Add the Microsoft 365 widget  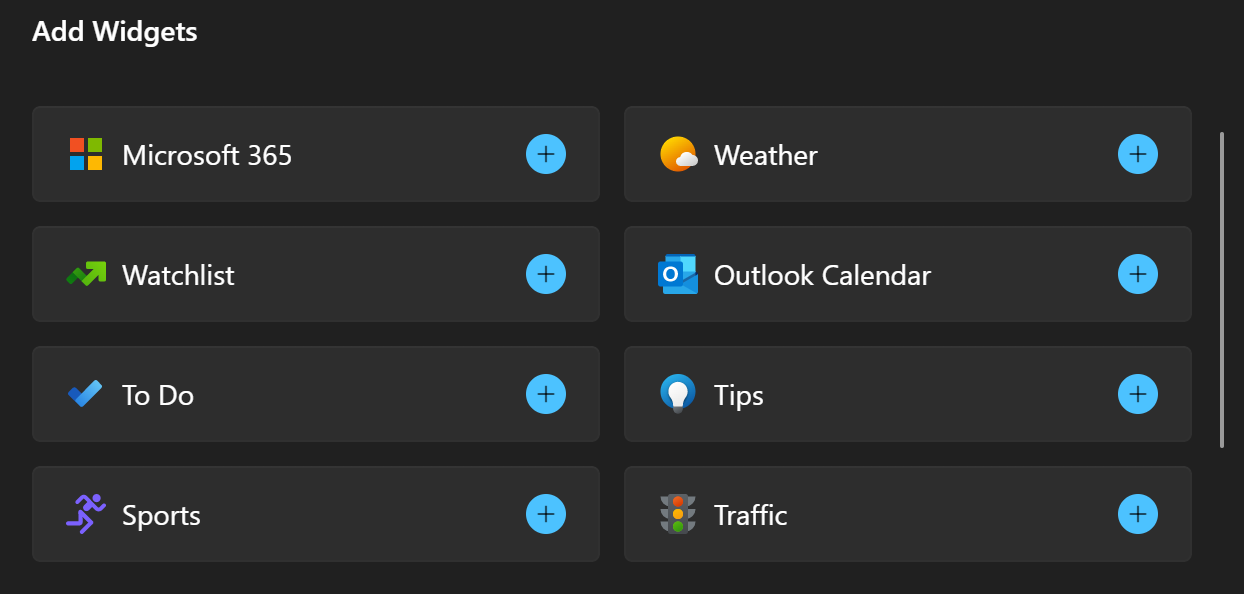(545, 154)
